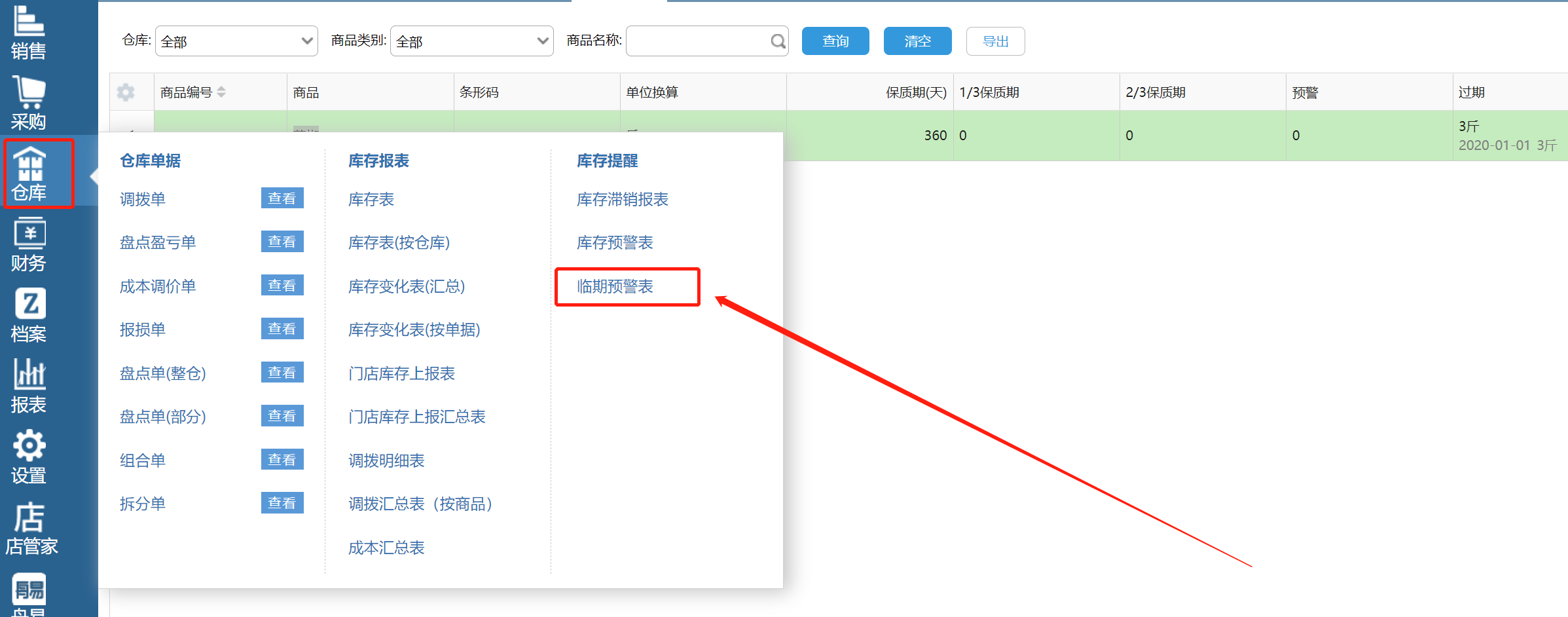Open 门店库存上报汇总表 report link
The height and width of the screenshot is (617, 1568).
pyautogui.click(x=417, y=417)
